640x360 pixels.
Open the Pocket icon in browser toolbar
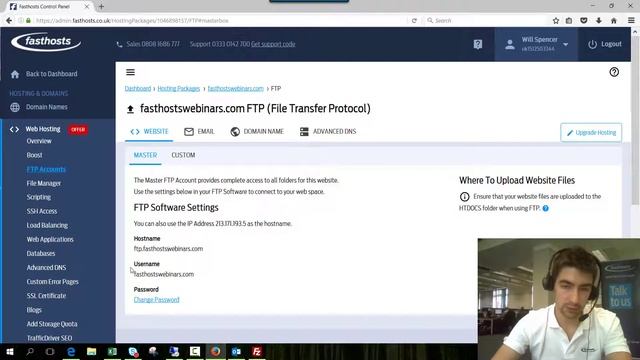point(584,20)
